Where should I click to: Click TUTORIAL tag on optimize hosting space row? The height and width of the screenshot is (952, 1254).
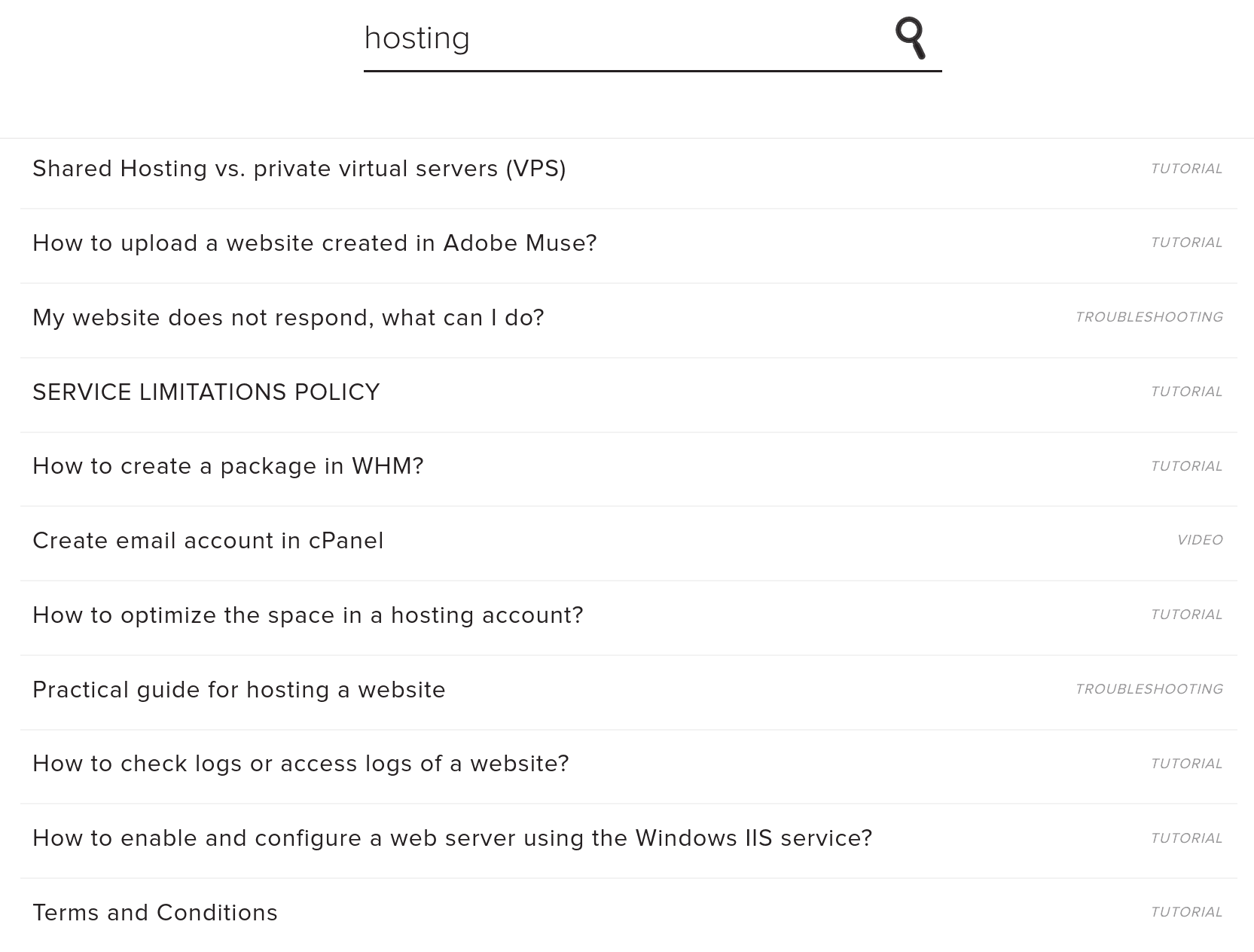pyautogui.click(x=1186, y=615)
